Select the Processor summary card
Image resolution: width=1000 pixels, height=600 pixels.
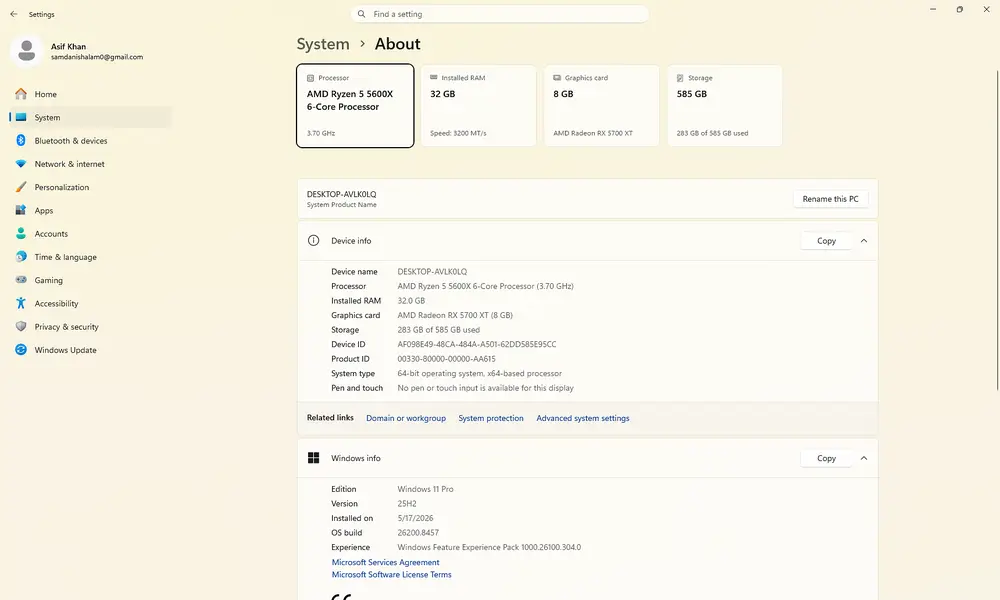point(355,106)
